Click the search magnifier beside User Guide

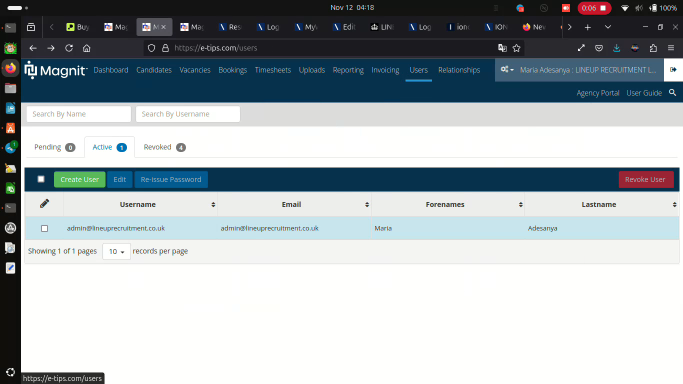[x=673, y=93]
